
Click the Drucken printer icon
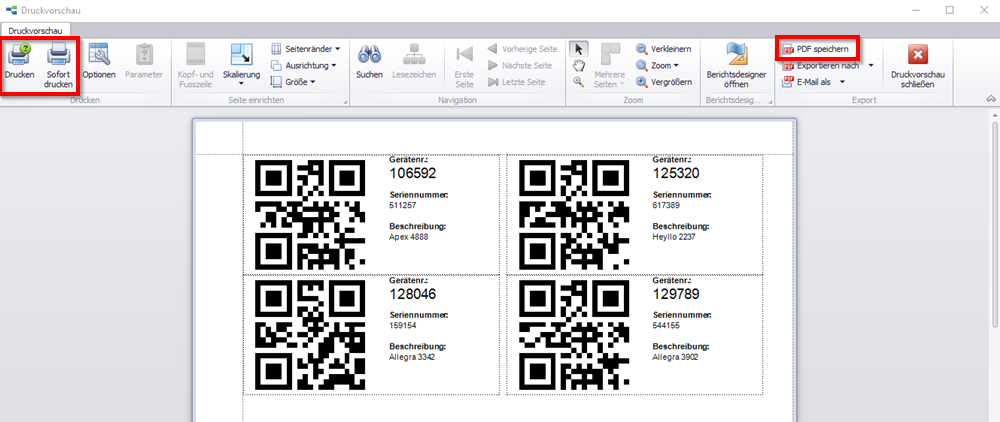coord(19,58)
